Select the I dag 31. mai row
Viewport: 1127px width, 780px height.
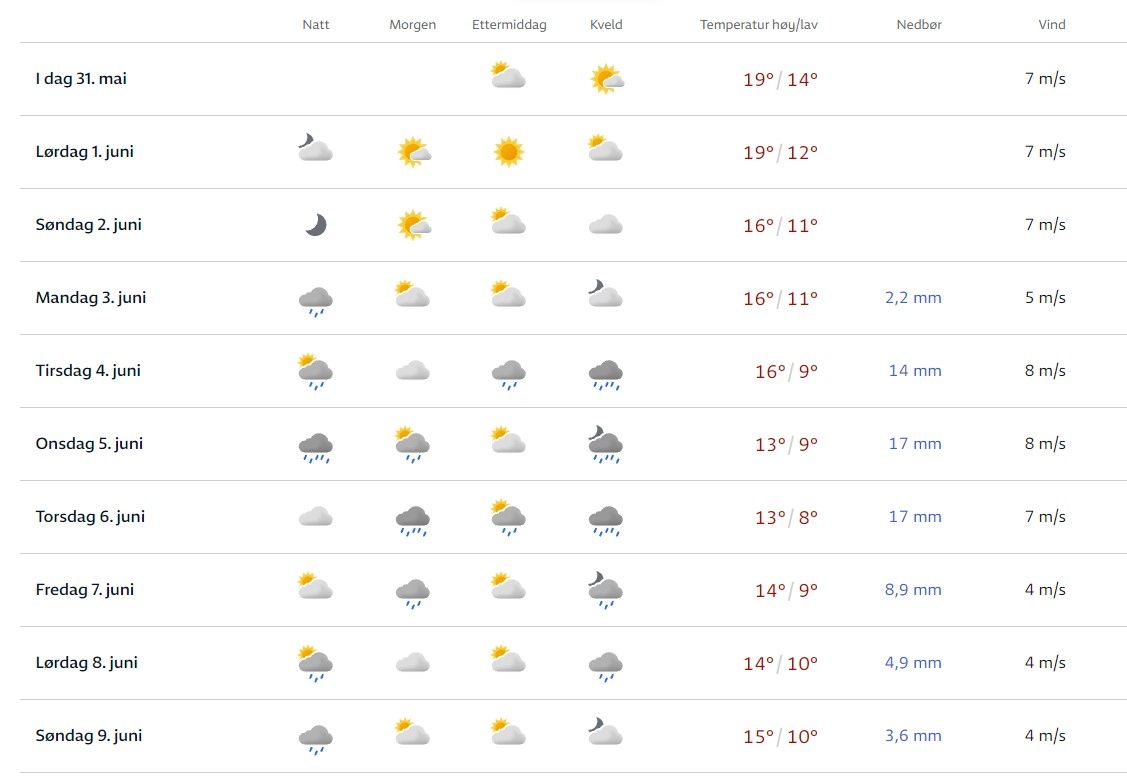(x=81, y=79)
